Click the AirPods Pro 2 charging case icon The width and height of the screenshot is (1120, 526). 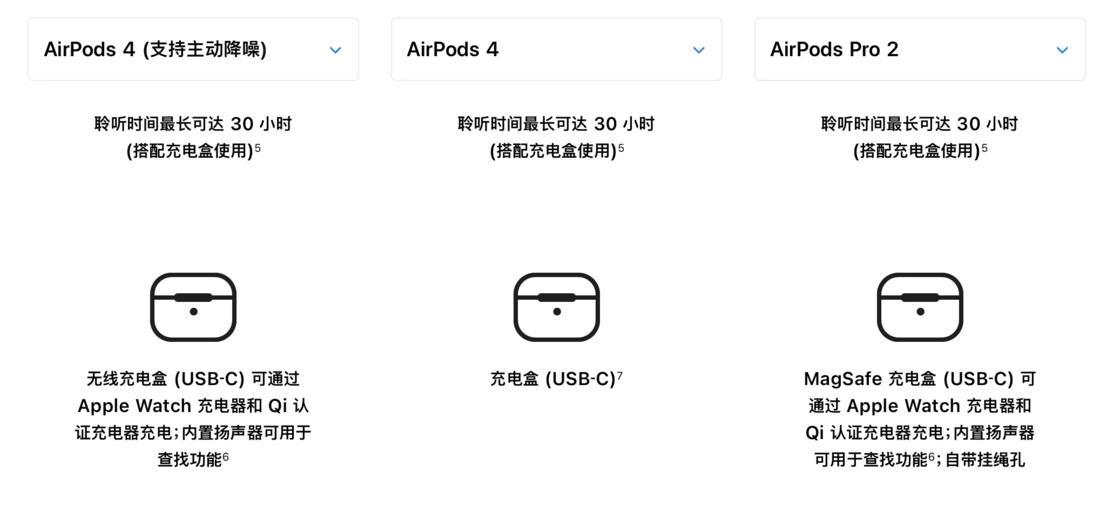coord(920,307)
